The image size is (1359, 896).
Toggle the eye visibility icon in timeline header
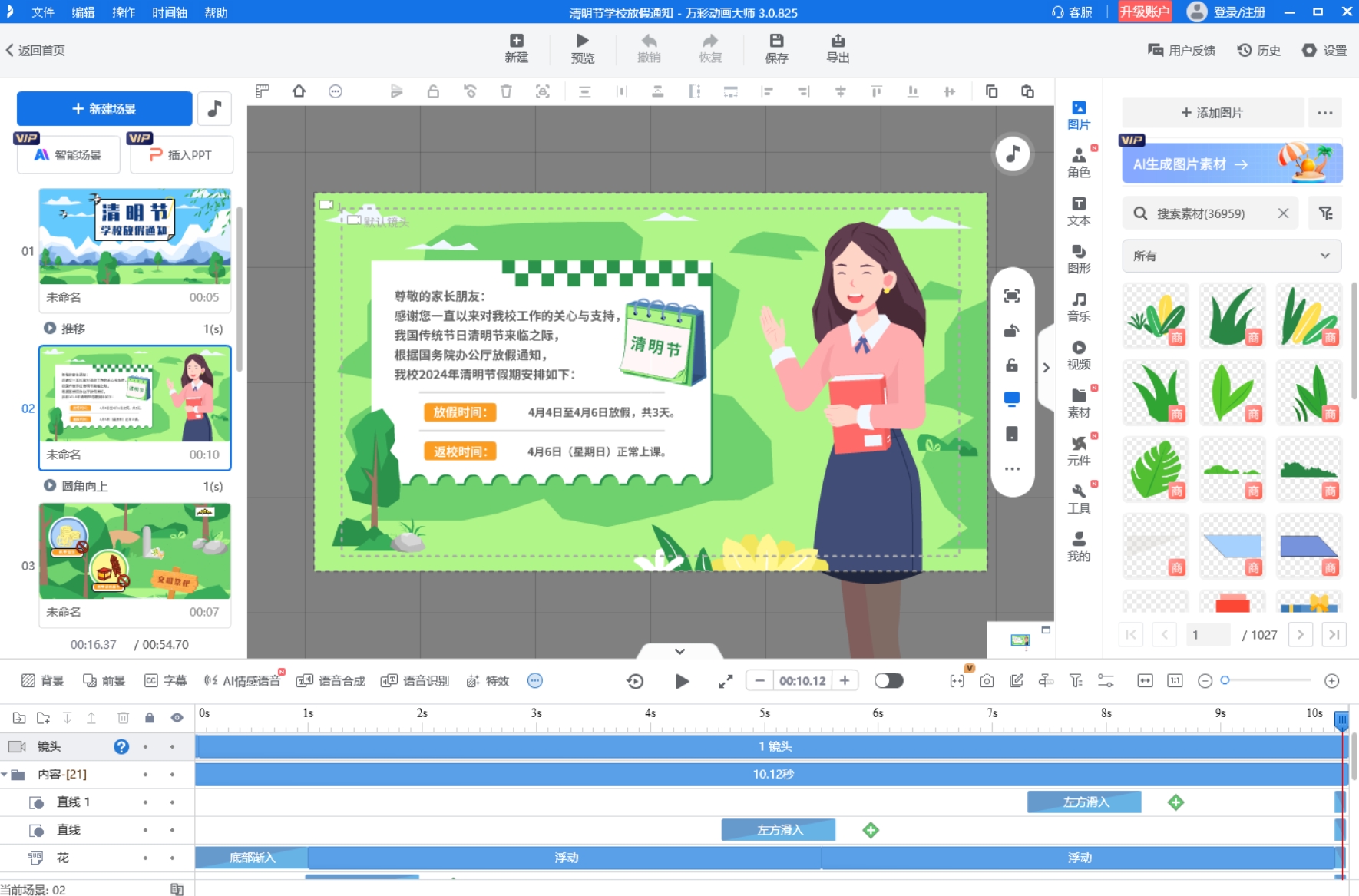[x=177, y=718]
